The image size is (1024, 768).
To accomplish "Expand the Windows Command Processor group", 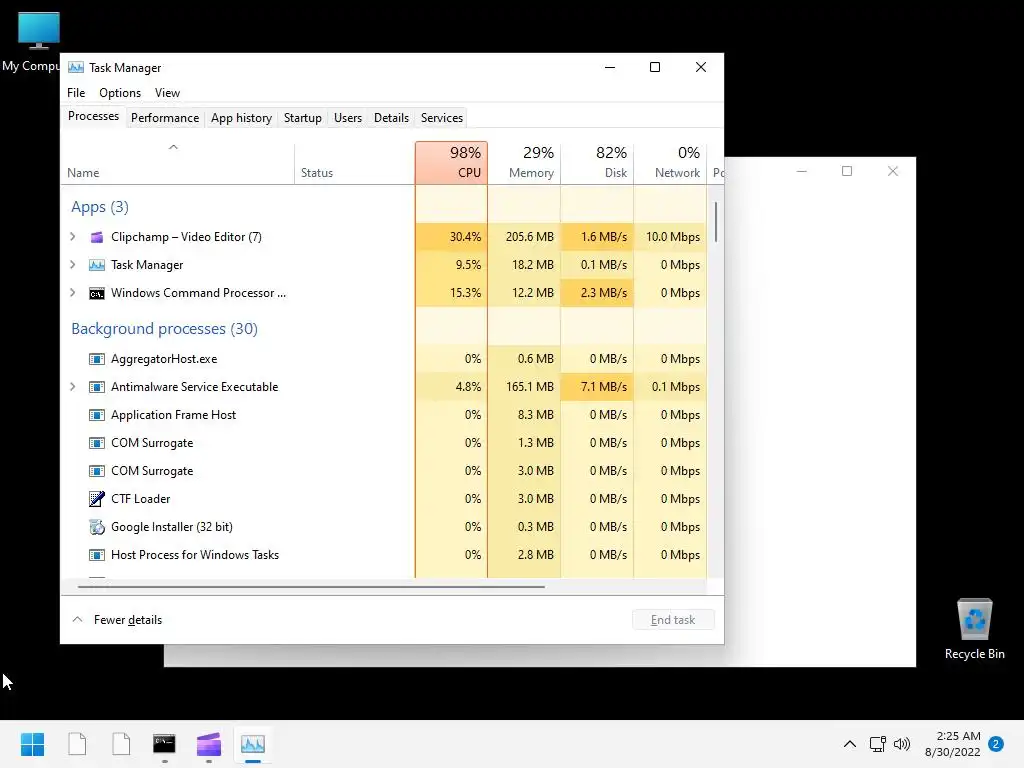I will [72, 293].
